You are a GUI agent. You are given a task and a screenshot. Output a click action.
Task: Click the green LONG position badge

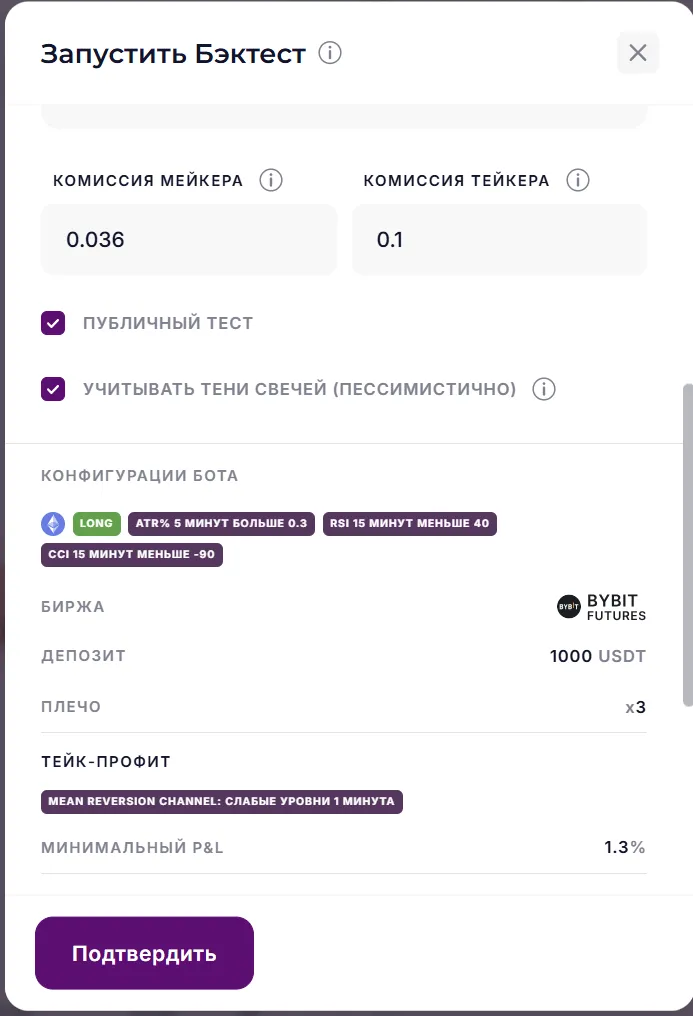pyautogui.click(x=95, y=523)
